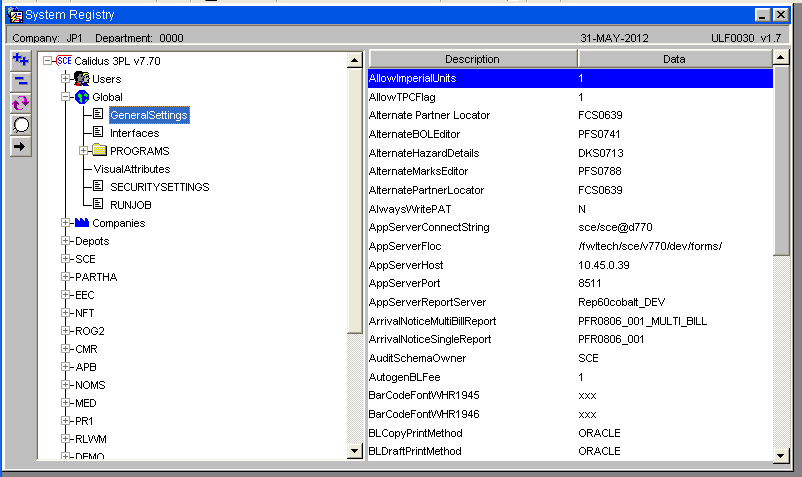The width and height of the screenshot is (802, 477).
Task: Expand the Companies tree node
Action: tap(65, 223)
